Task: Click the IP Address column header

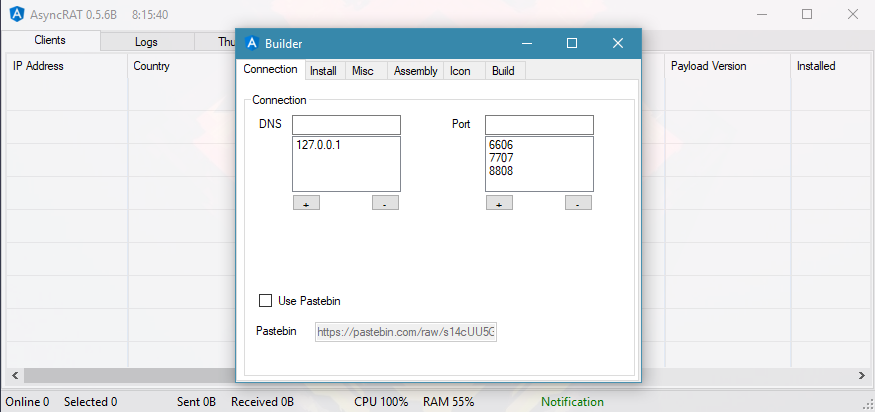Action: click(x=67, y=66)
